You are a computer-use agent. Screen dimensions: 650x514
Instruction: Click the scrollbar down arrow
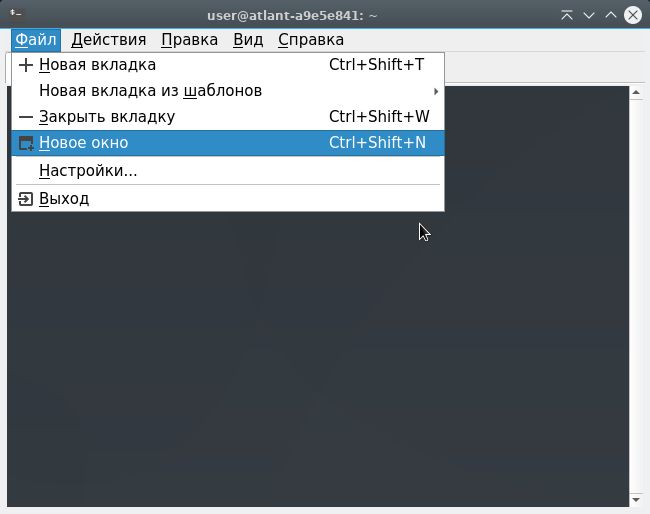(636, 500)
